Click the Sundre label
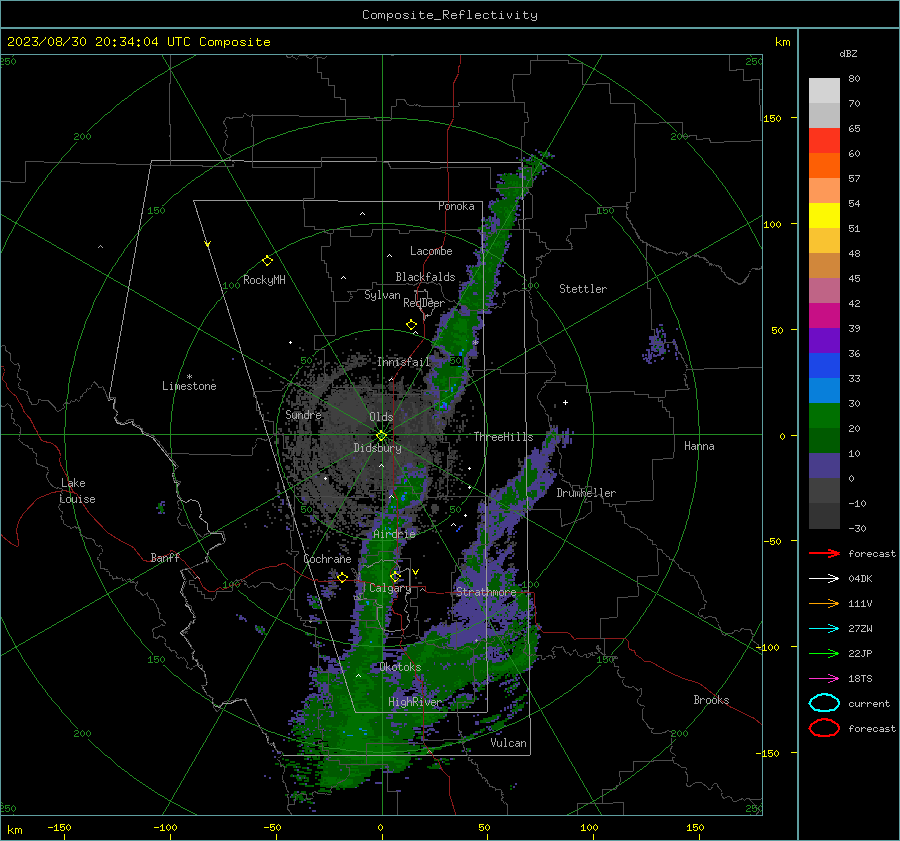Screen dimensions: 900x841 304,415
